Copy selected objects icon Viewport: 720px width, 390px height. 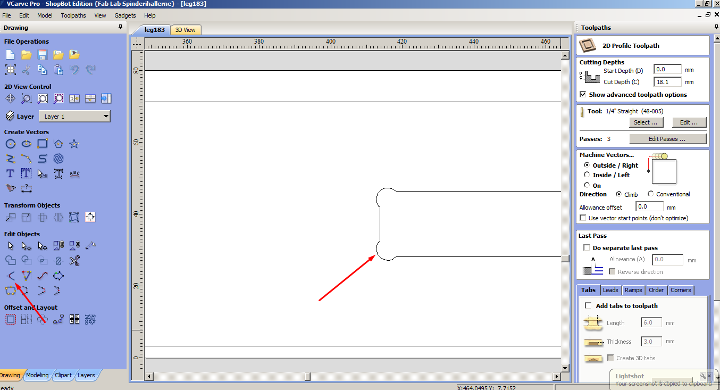[42, 70]
